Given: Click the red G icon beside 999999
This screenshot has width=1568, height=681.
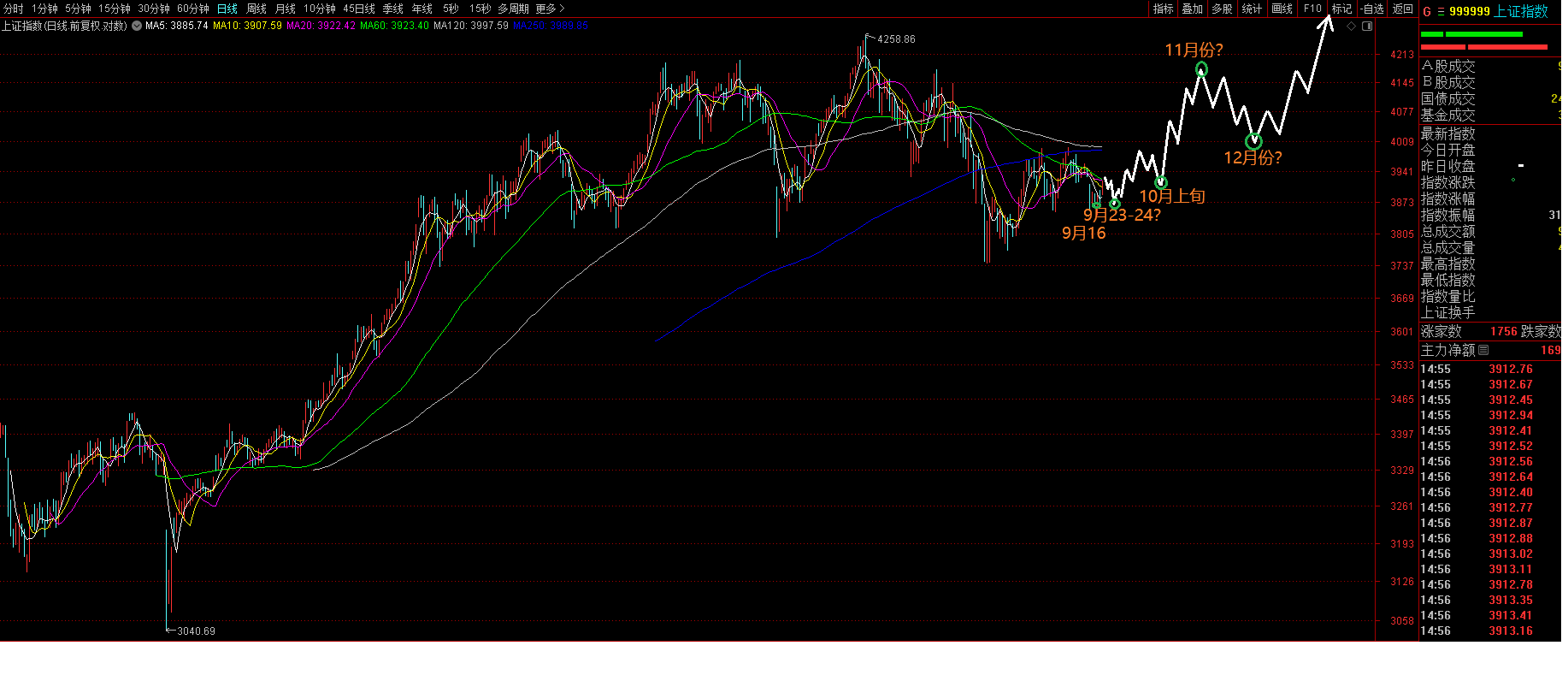Looking at the screenshot, I should click(1427, 11).
